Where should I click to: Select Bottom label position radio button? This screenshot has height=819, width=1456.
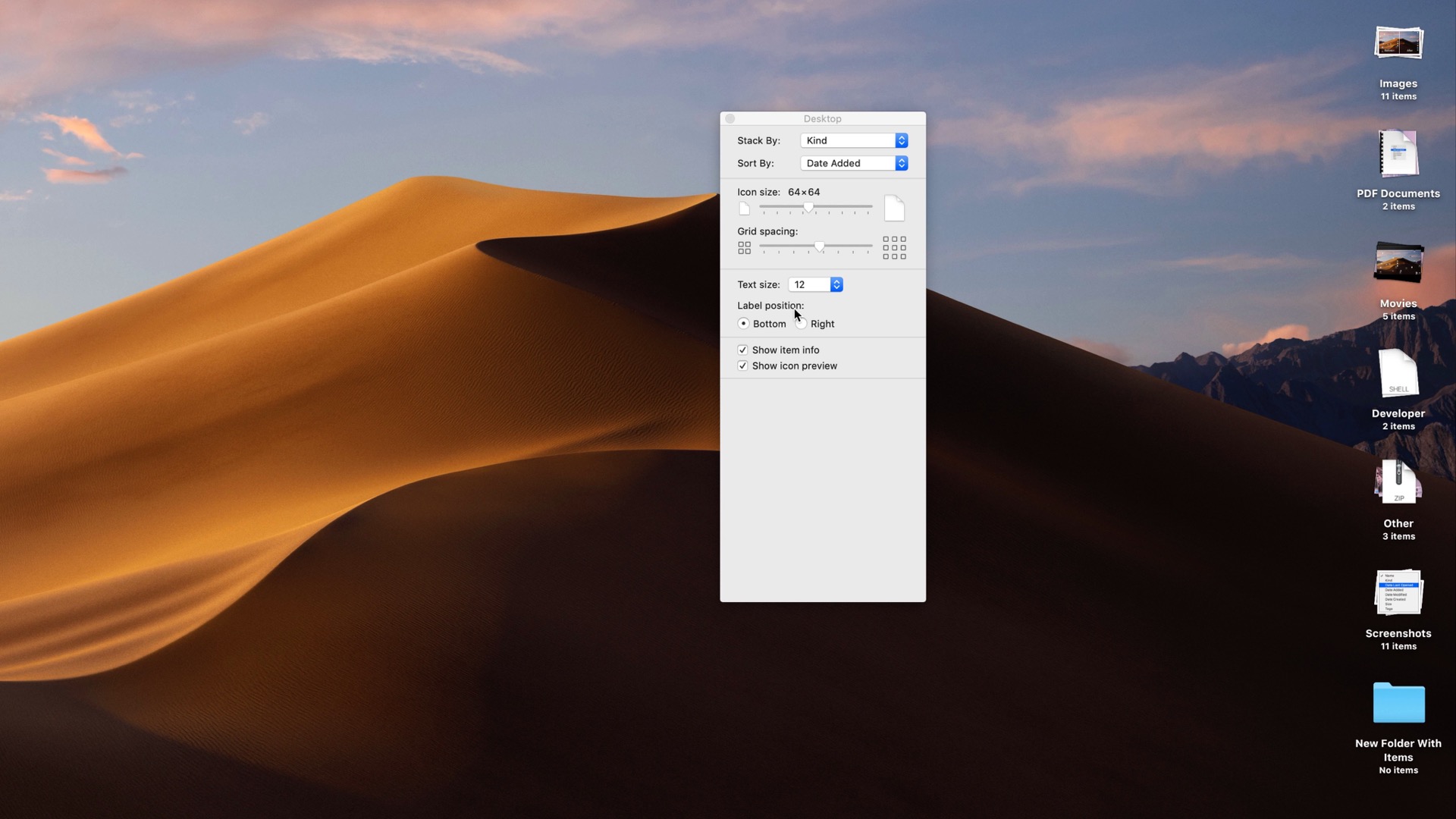click(743, 324)
